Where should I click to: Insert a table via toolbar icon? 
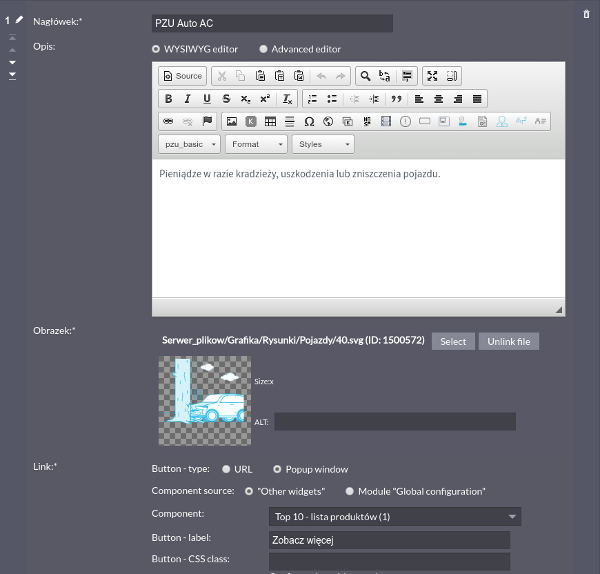tap(270, 122)
